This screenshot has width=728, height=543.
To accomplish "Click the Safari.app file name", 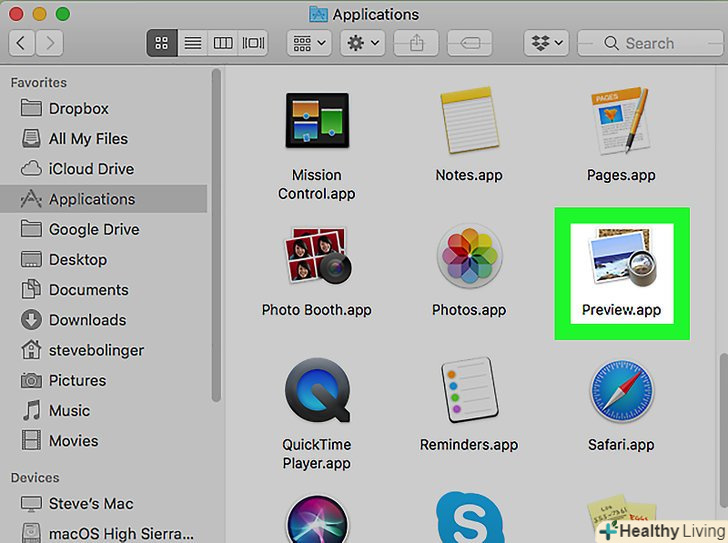I will pyautogui.click(x=621, y=445).
